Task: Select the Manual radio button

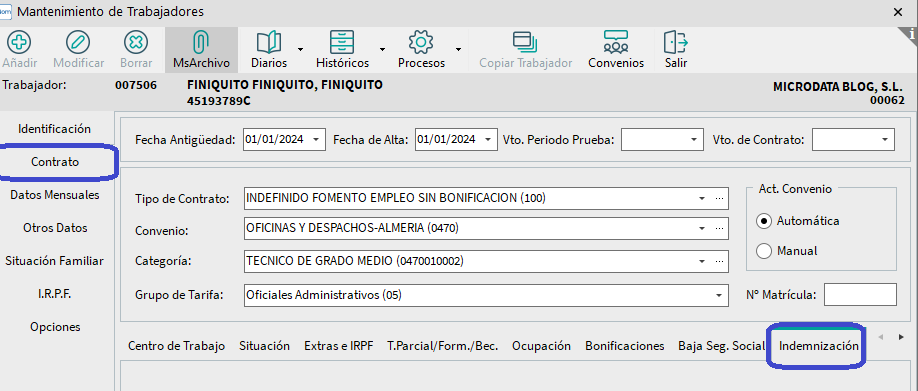Action: click(x=764, y=251)
